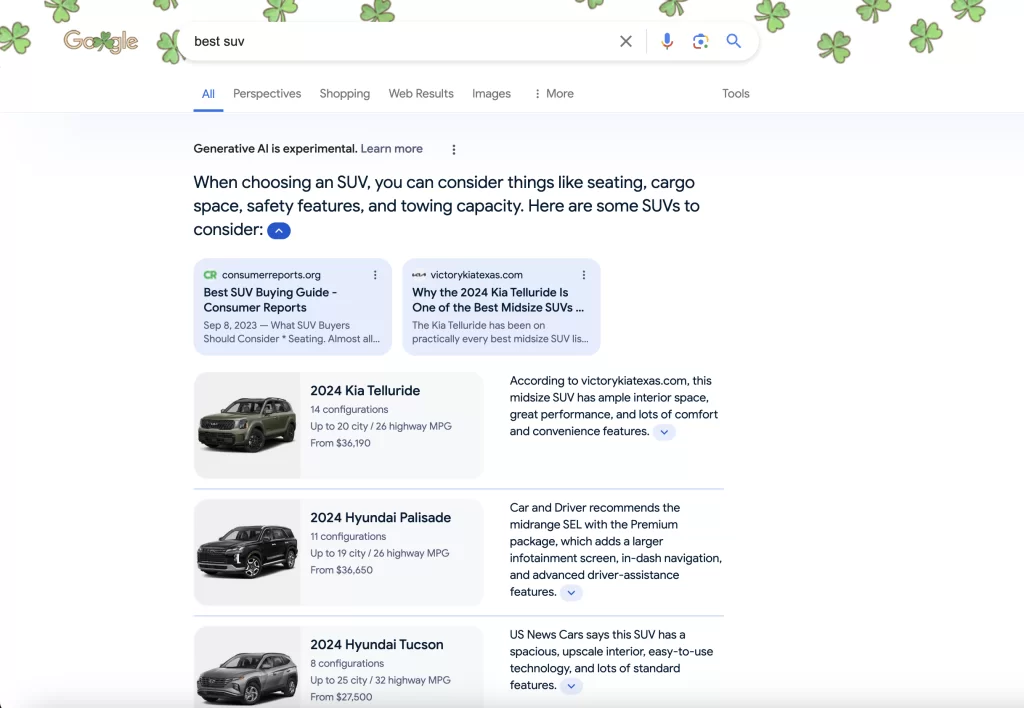The height and width of the screenshot is (708, 1024).
Task: Follow the Learn more link
Action: click(392, 149)
